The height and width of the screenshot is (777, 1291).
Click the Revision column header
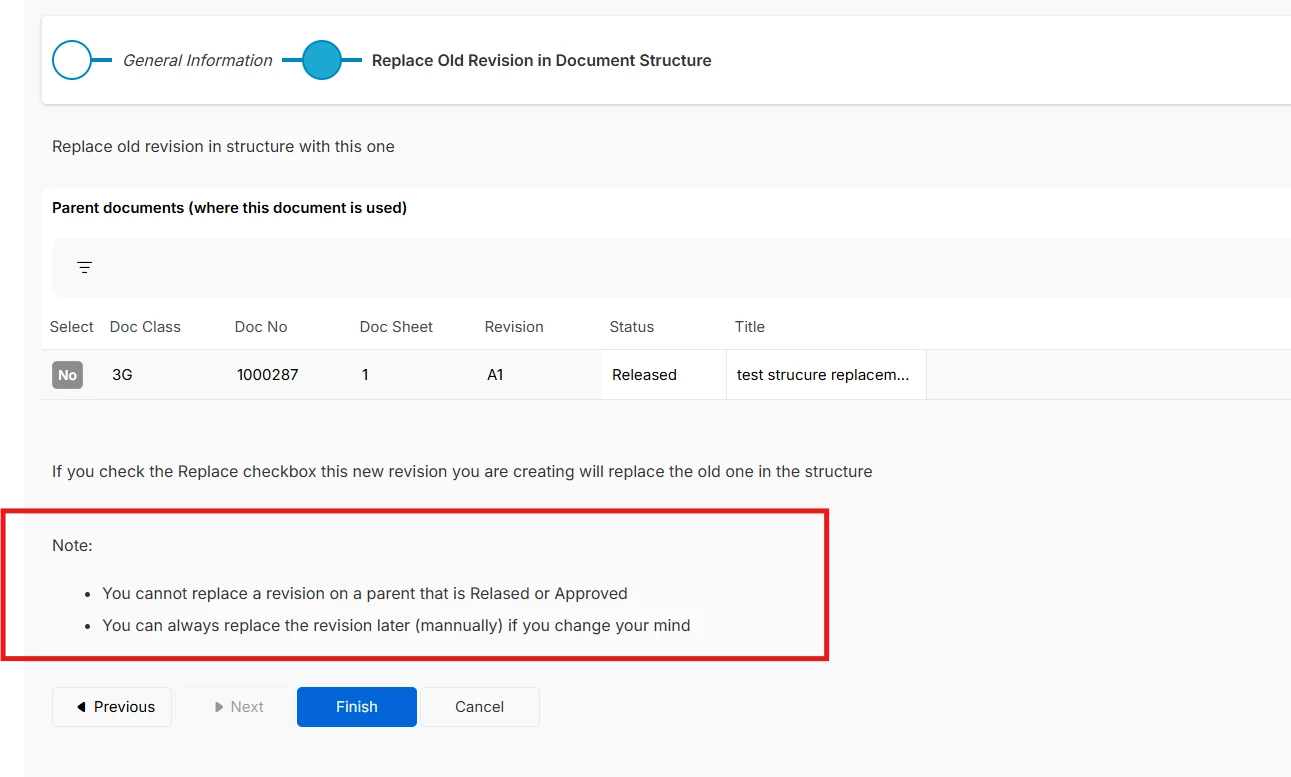[514, 327]
